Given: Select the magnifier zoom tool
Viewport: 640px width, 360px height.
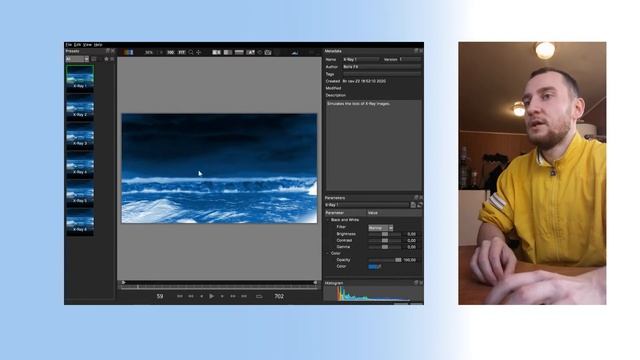Looking at the screenshot, I should (x=191, y=52).
